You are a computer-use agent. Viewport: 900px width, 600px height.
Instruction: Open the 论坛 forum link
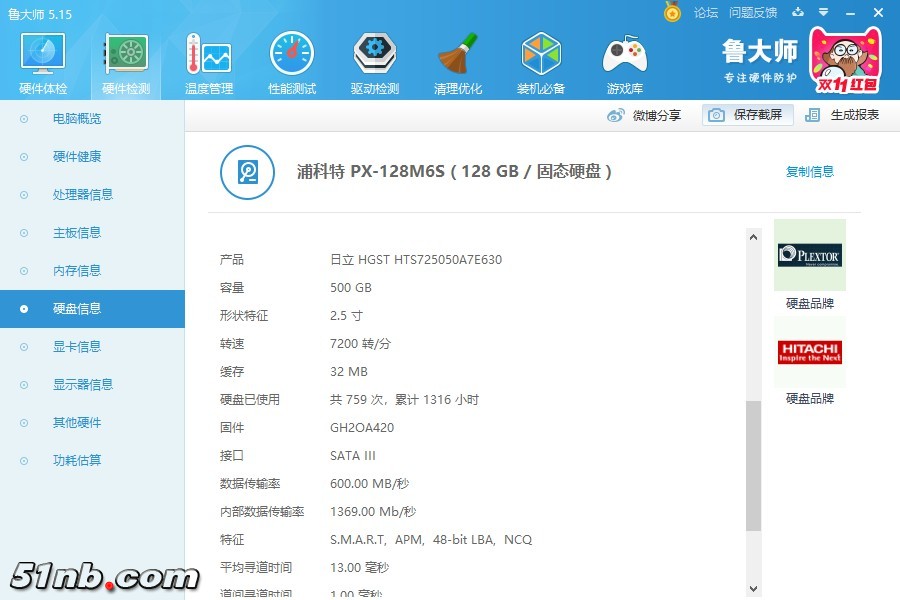[x=705, y=13]
